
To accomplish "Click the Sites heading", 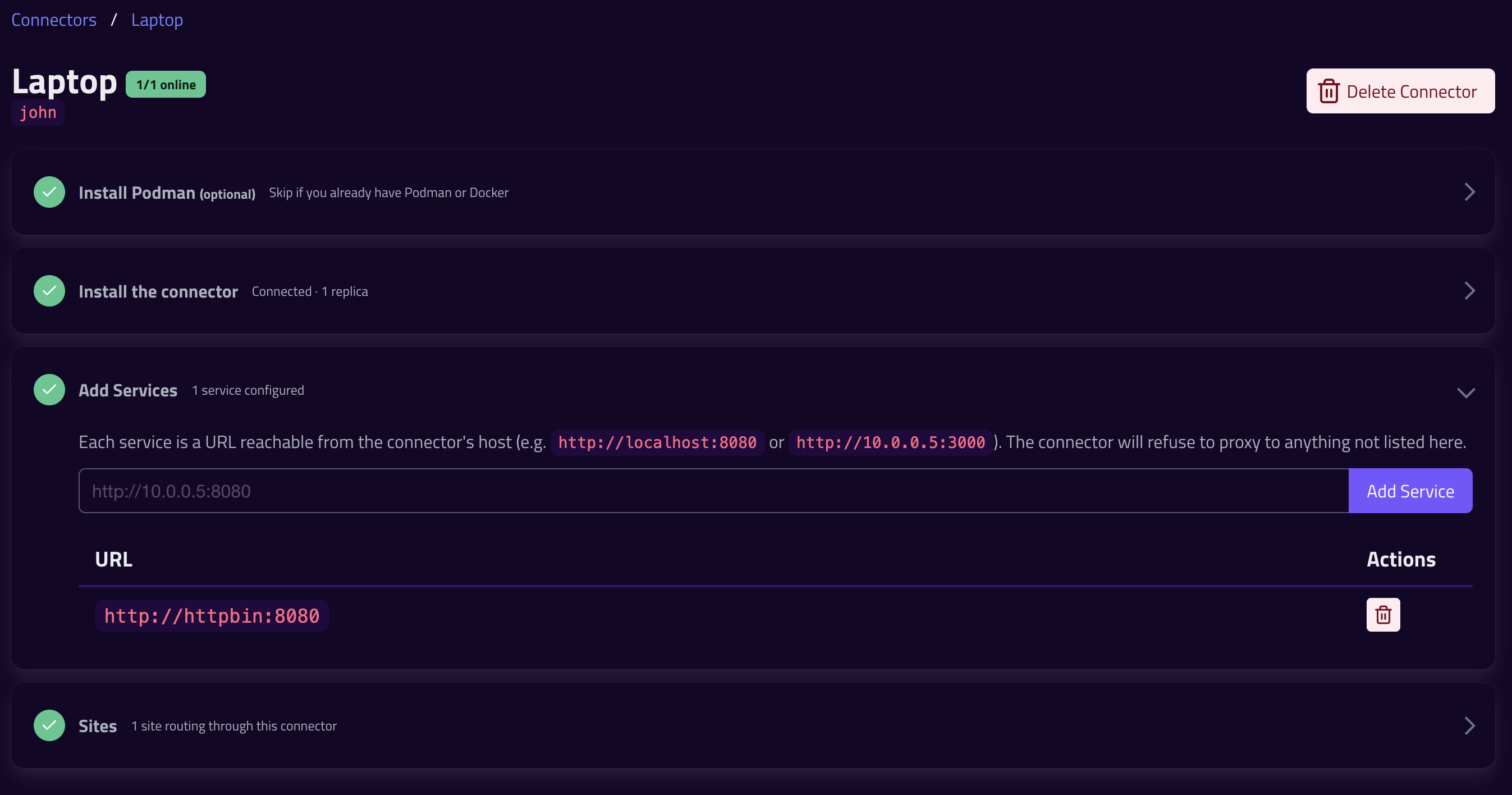I will pos(98,727).
